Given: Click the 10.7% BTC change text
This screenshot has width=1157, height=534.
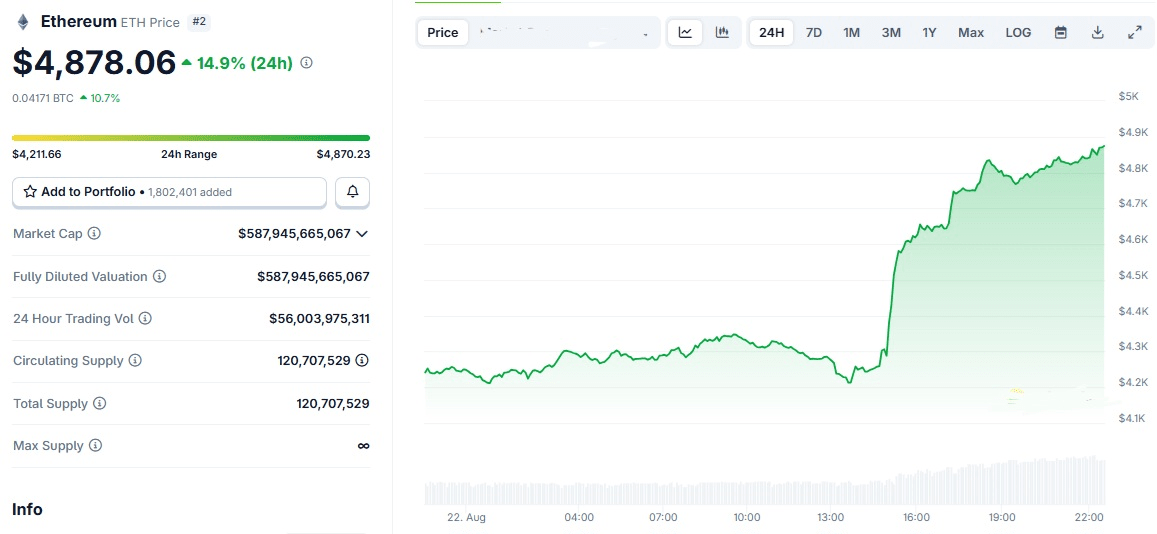Looking at the screenshot, I should click(x=106, y=97).
